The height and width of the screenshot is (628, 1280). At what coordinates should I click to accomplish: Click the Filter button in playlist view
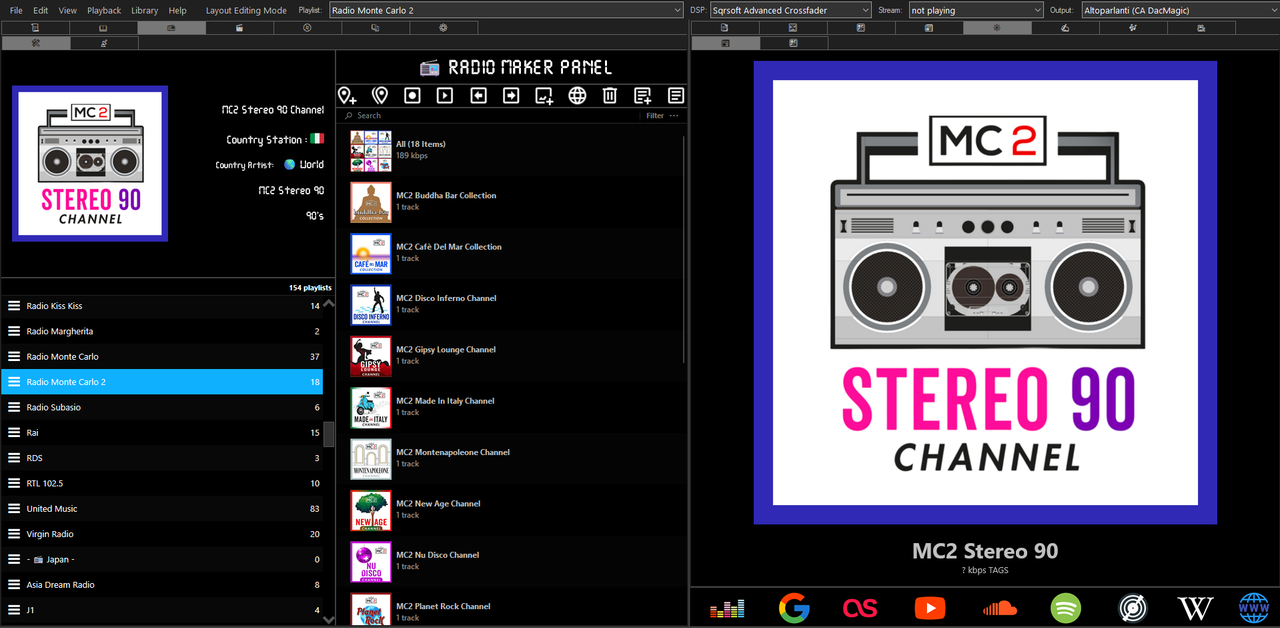655,116
